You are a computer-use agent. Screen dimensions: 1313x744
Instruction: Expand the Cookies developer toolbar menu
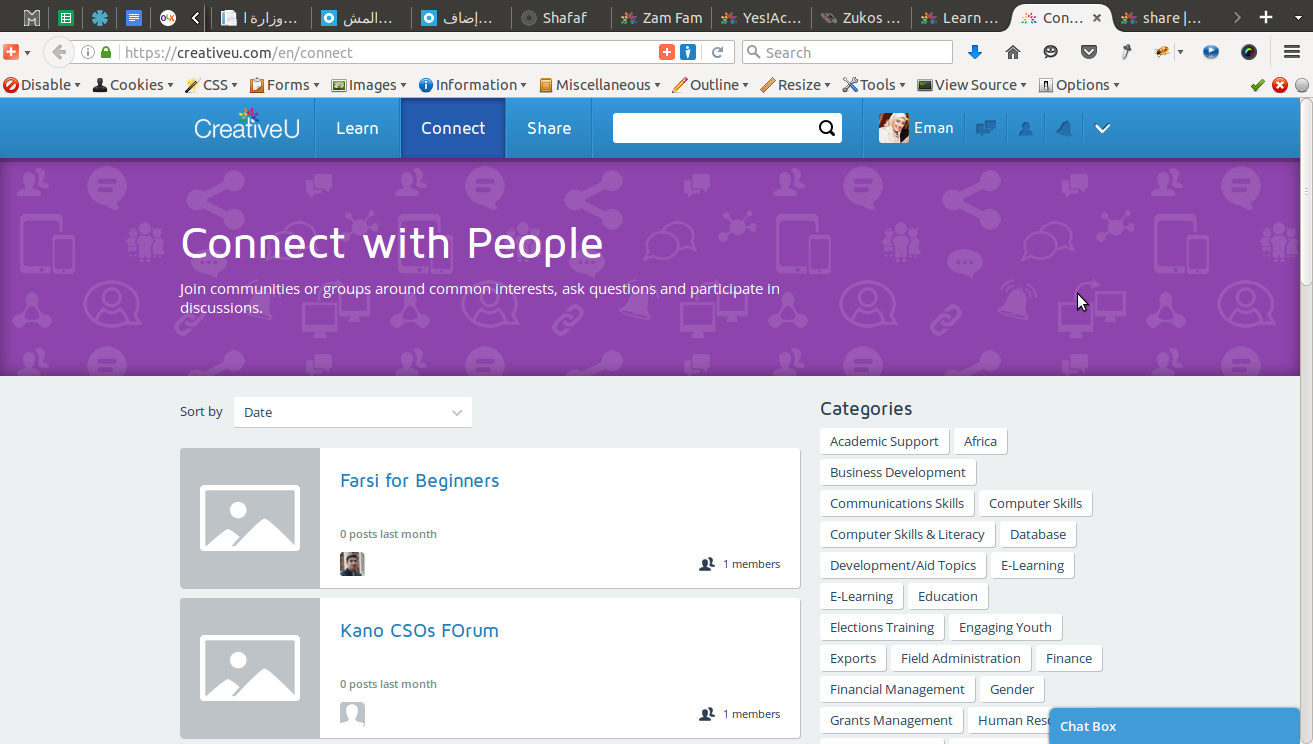(x=132, y=85)
